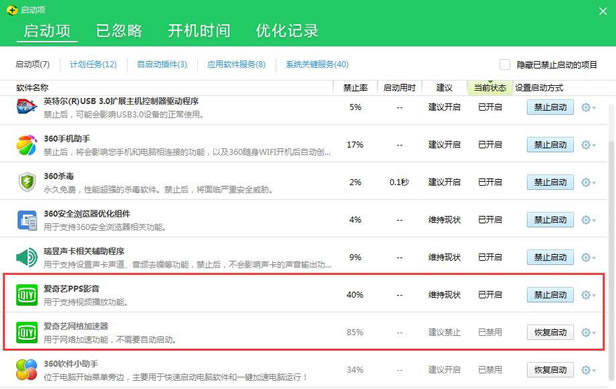The image size is (616, 389).
Task: Click the 爱奇艺PPS影音 green icon
Action: coord(27,295)
